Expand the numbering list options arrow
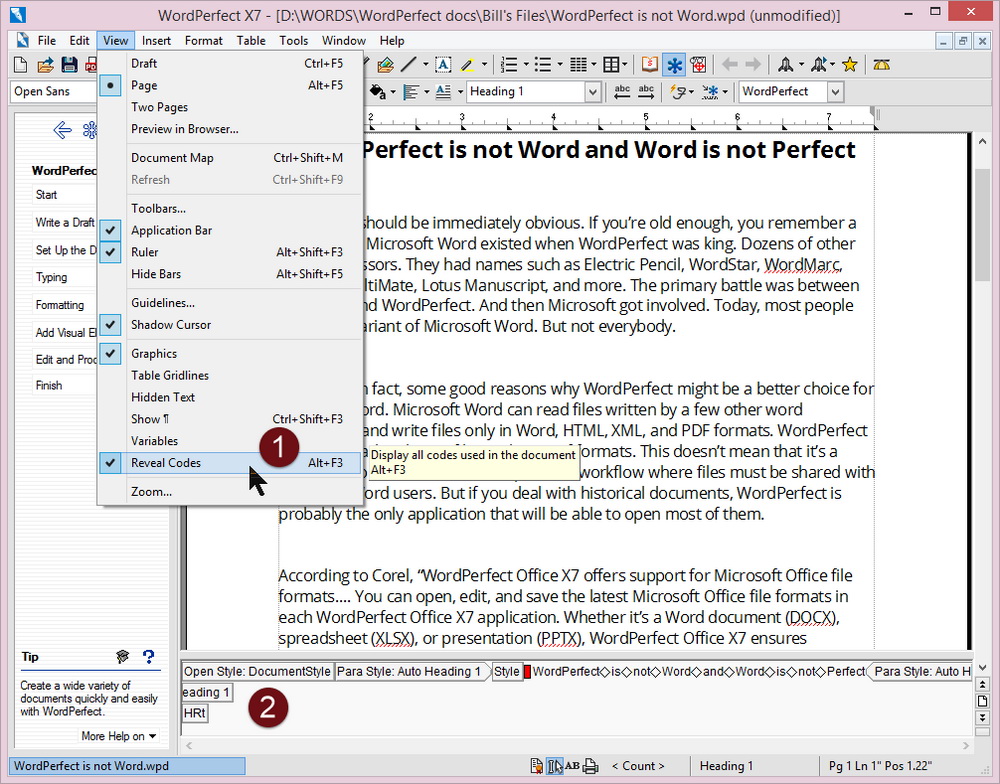 pyautogui.click(x=526, y=64)
